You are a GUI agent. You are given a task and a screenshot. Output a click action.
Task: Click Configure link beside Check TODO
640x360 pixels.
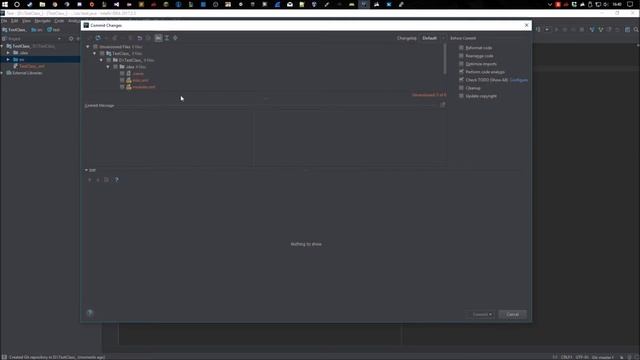point(519,80)
